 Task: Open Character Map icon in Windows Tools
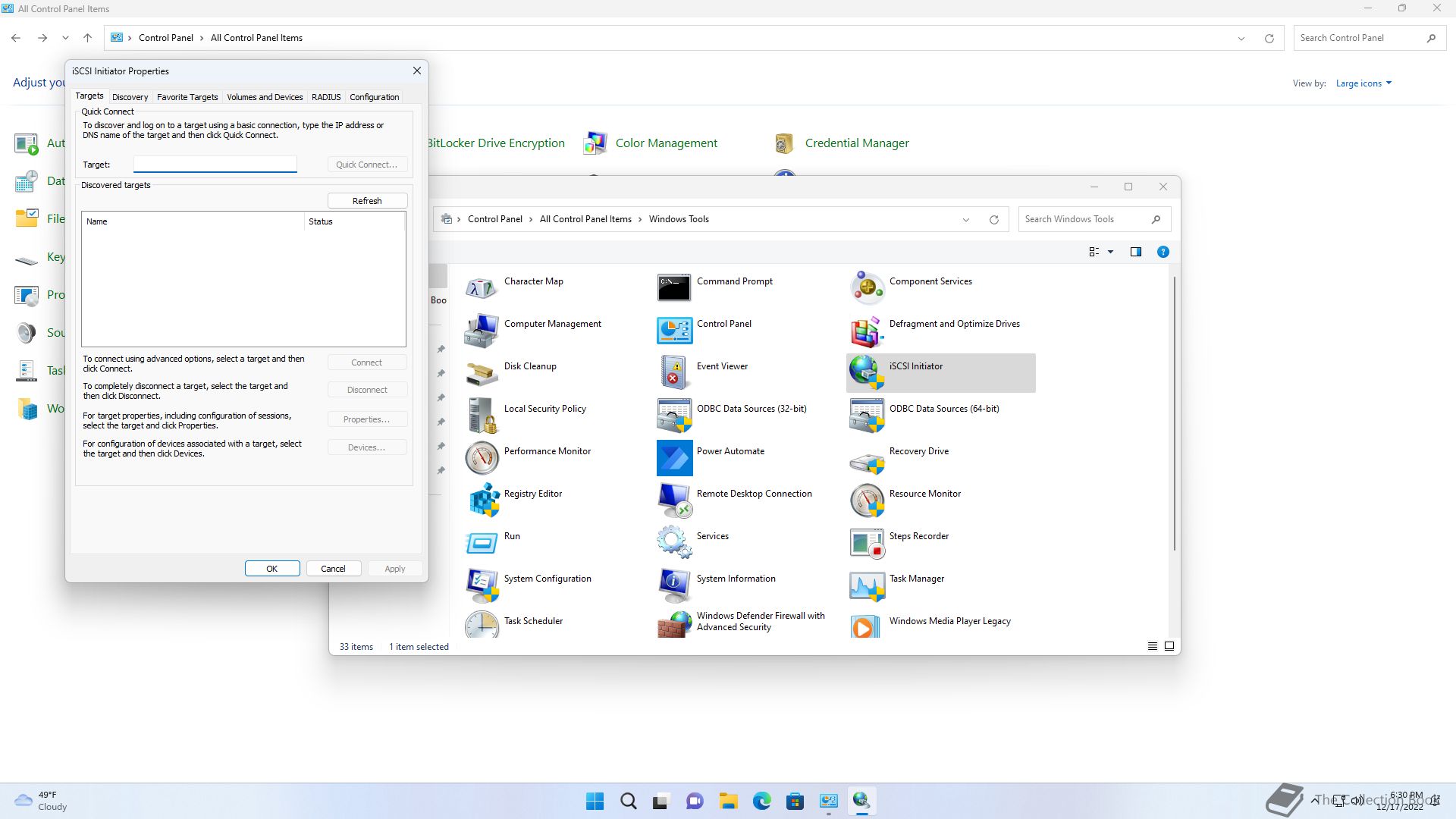pyautogui.click(x=482, y=288)
